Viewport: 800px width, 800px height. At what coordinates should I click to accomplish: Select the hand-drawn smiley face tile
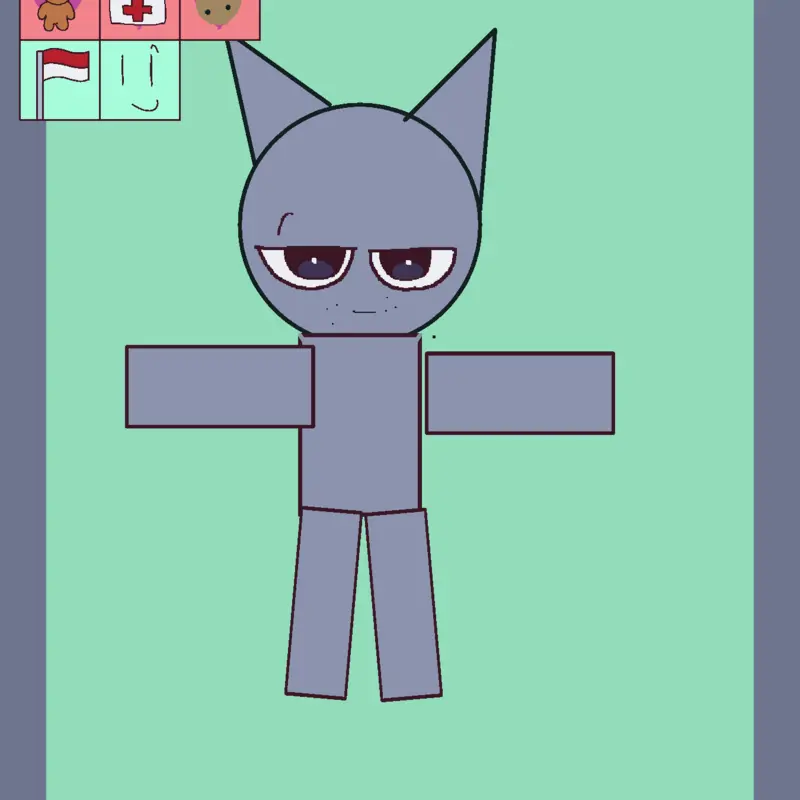coord(140,80)
